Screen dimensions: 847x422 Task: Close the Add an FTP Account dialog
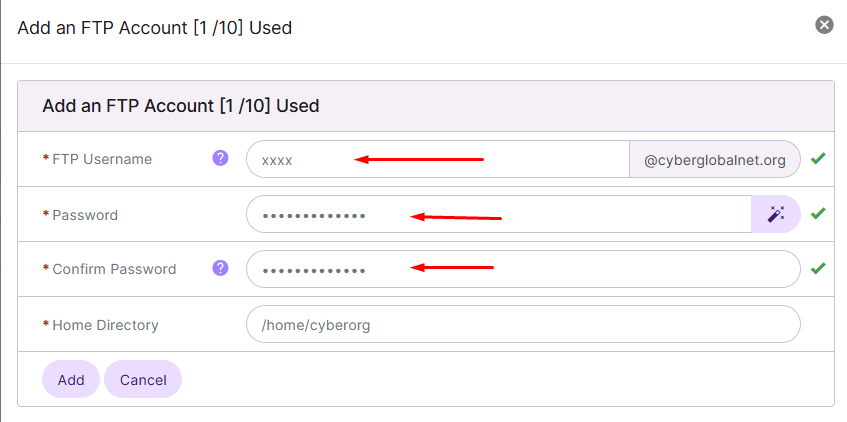824,25
